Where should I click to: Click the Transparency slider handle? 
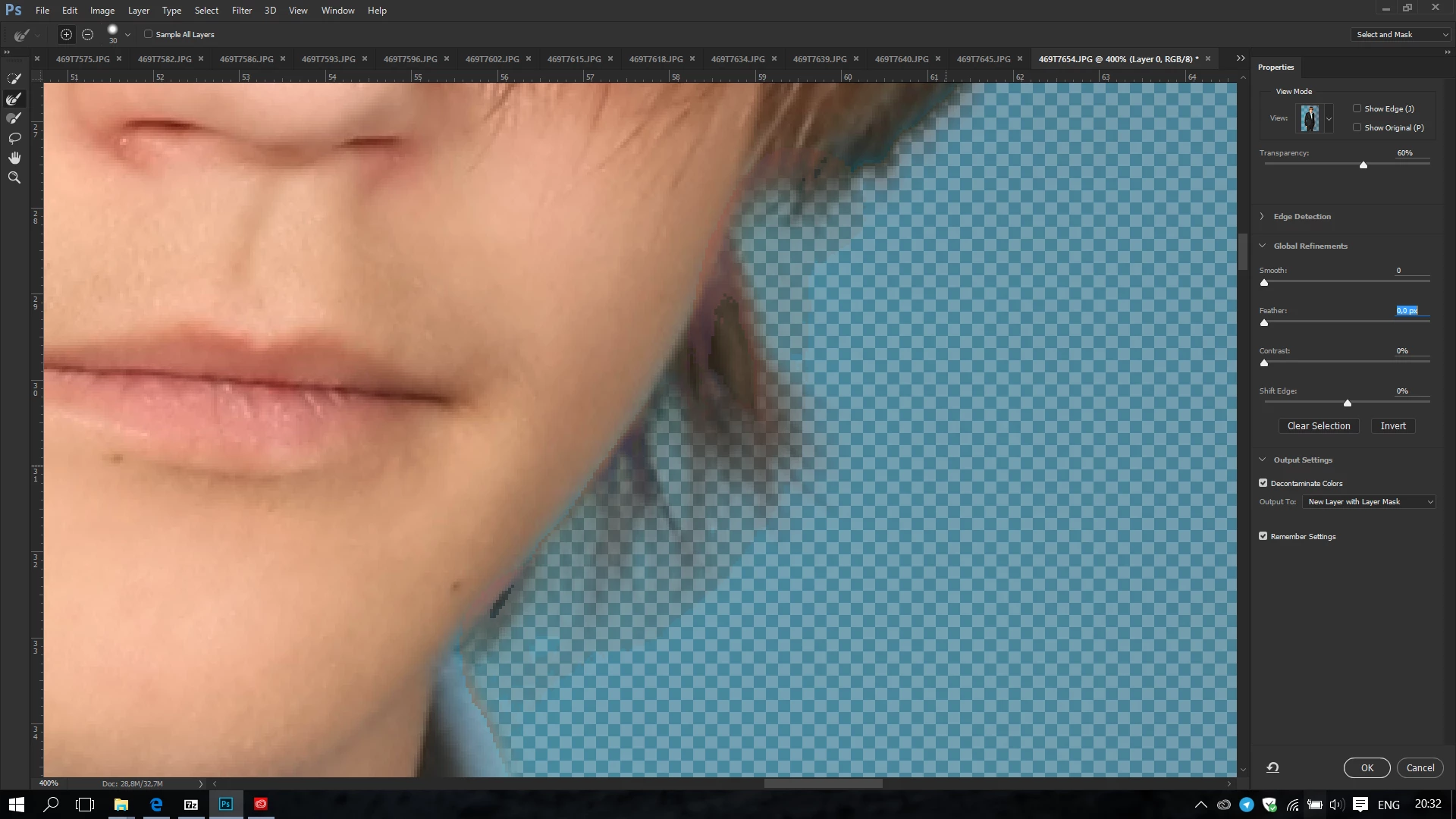1363,165
